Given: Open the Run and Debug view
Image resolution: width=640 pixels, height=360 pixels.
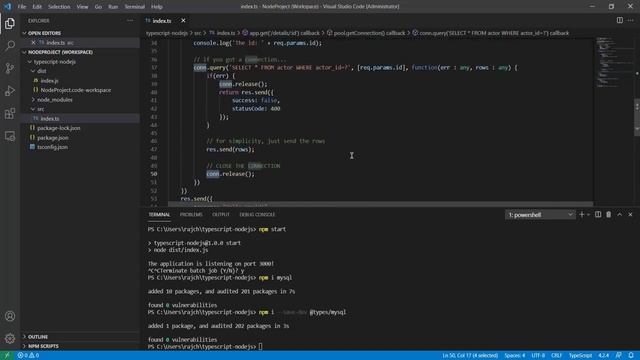Looking at the screenshot, I should (10, 91).
